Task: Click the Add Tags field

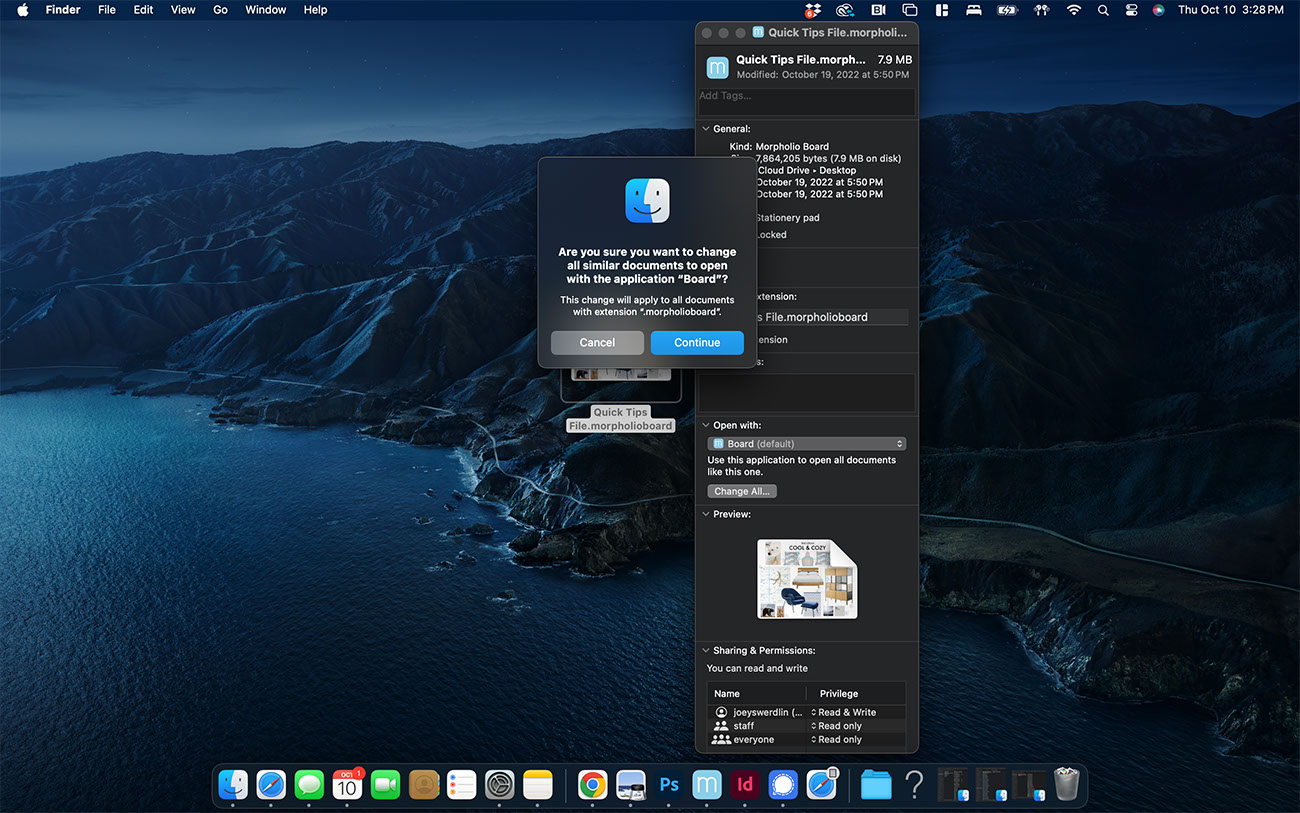Action: point(806,101)
